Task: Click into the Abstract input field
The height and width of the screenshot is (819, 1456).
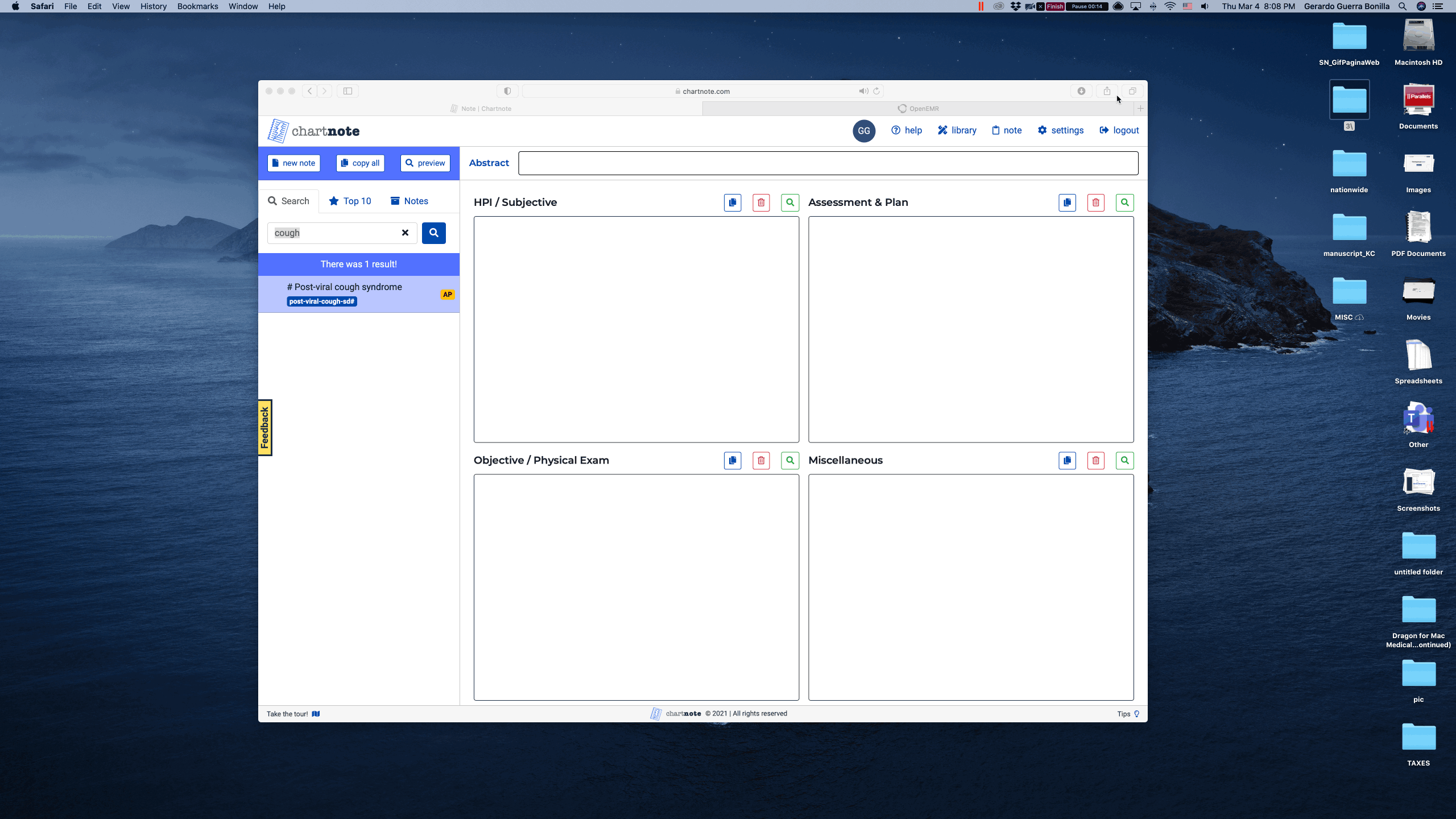Action: pos(828,163)
